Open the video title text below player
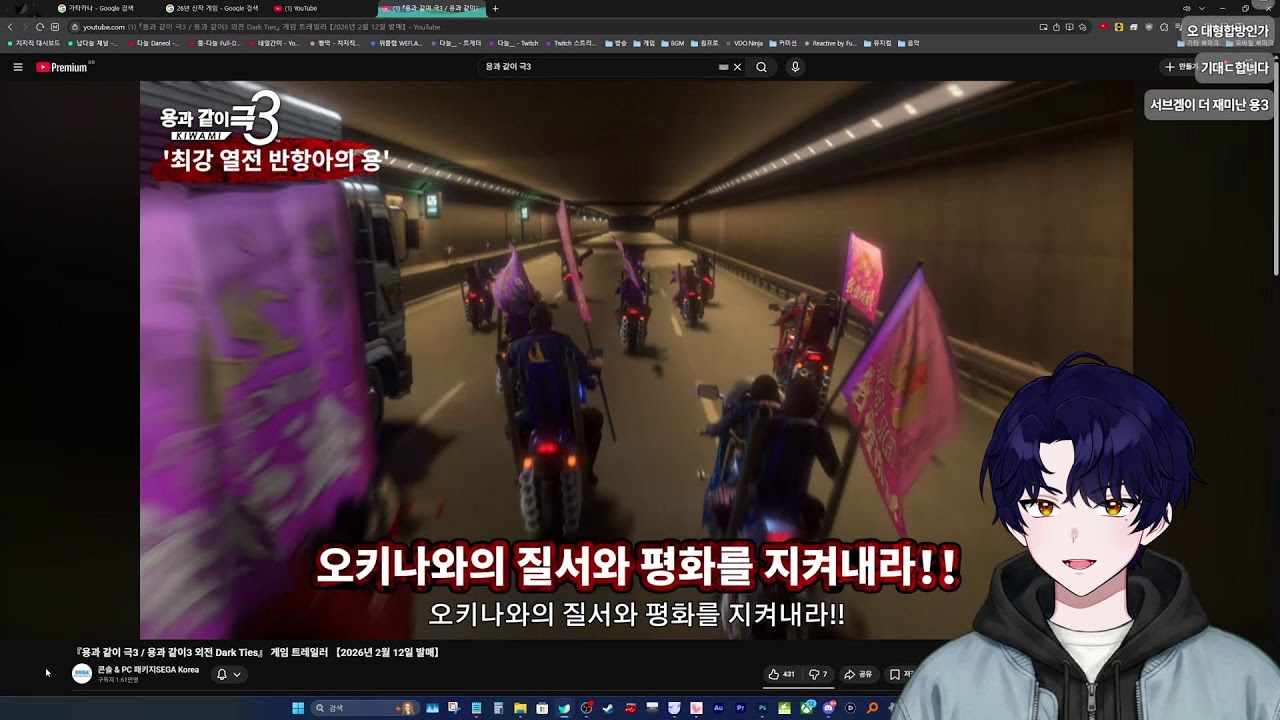 257,652
